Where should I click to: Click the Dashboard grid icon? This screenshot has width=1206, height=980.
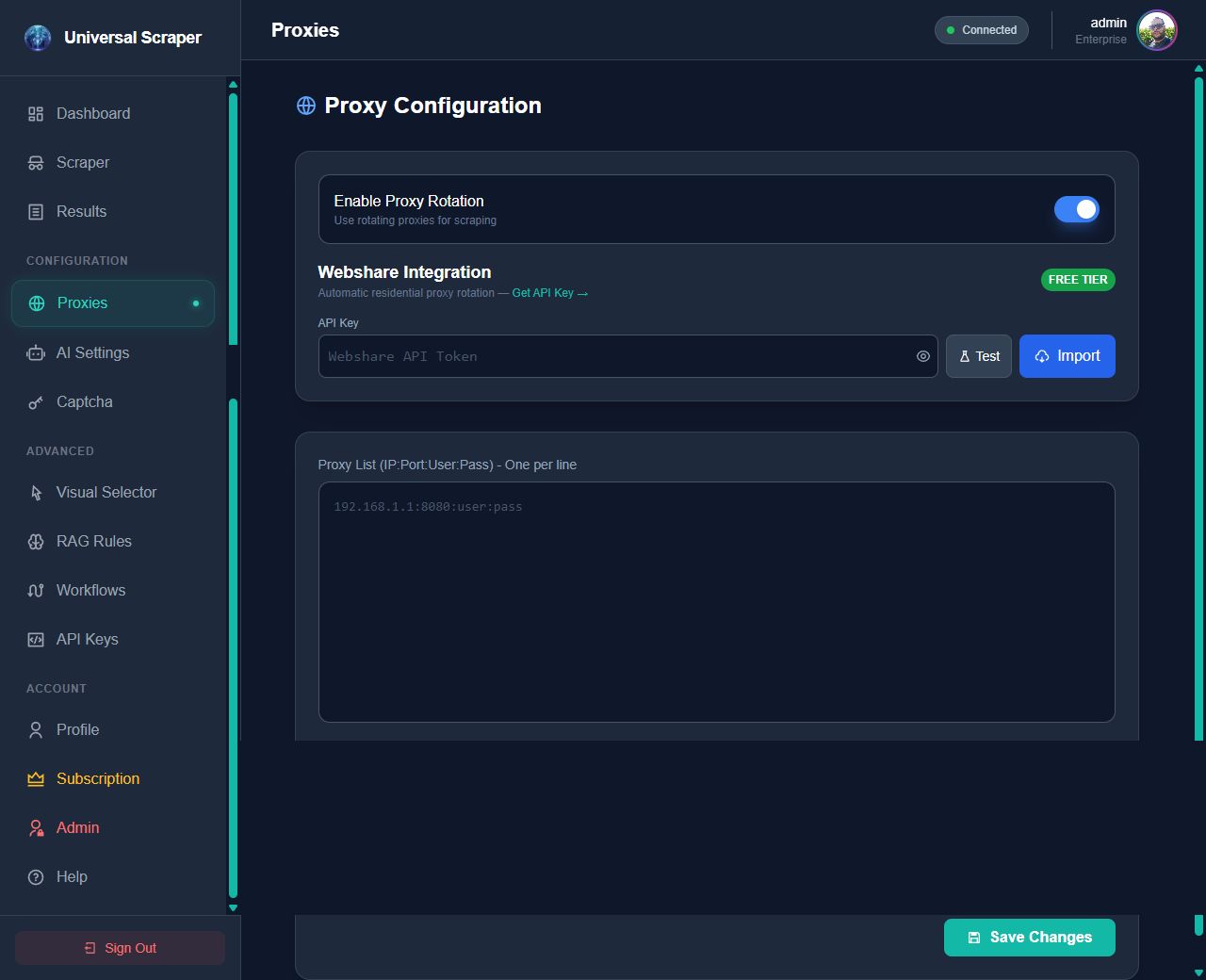click(36, 114)
